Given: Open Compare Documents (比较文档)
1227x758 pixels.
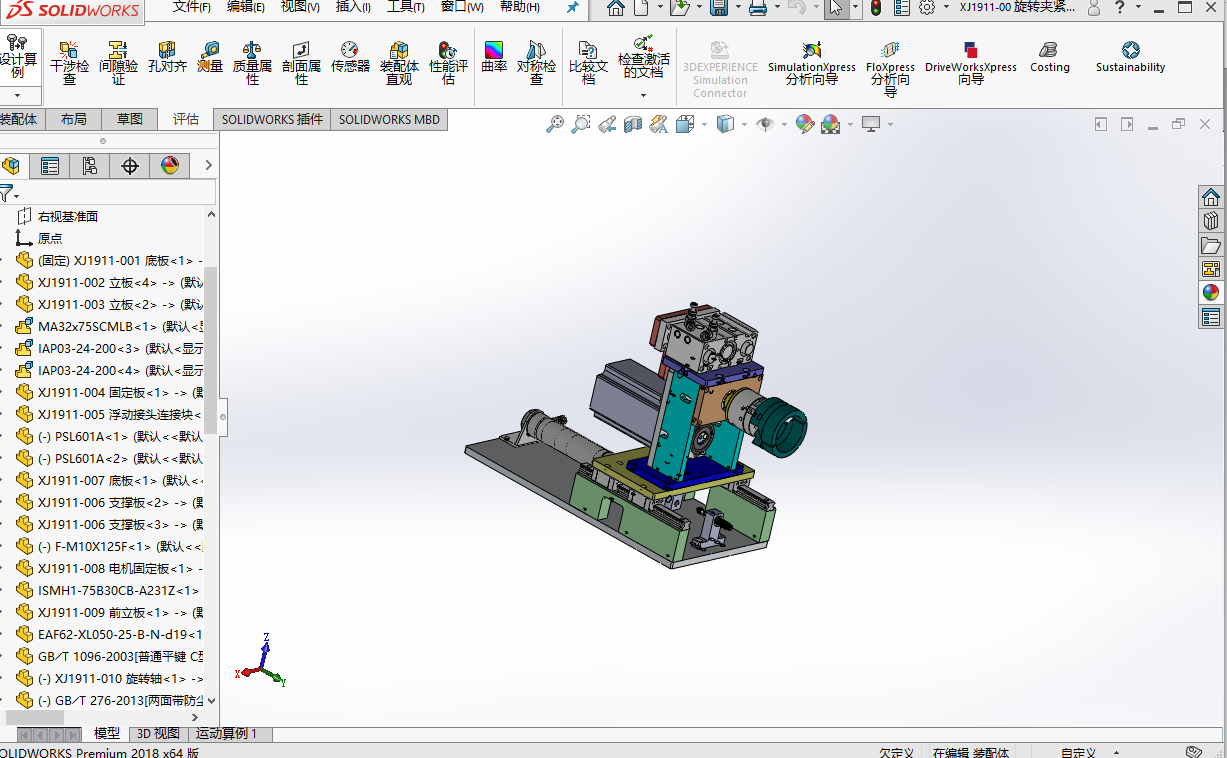Looking at the screenshot, I should (x=588, y=63).
